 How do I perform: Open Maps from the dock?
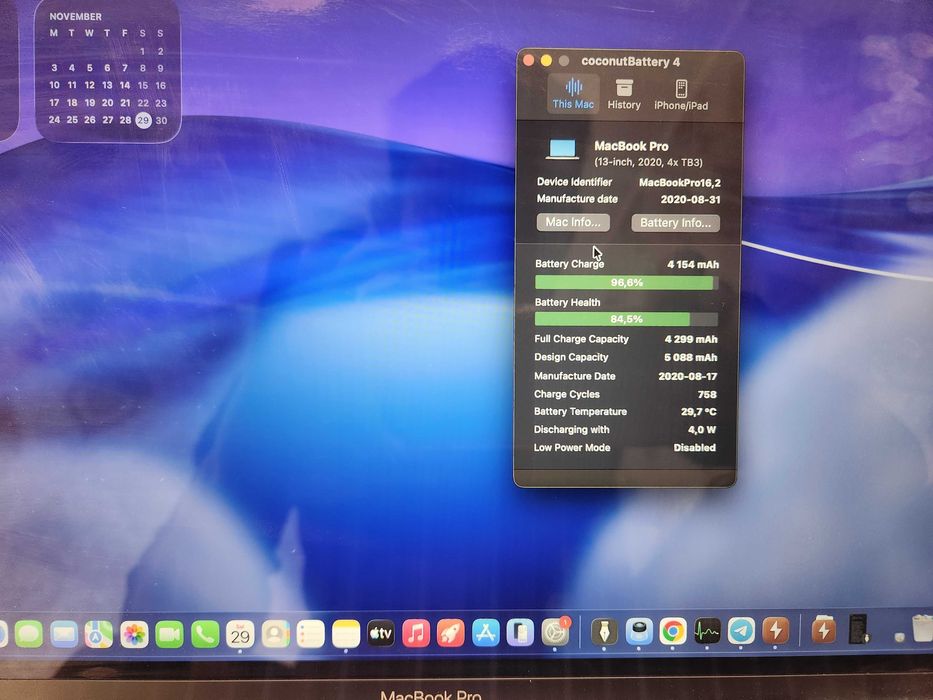tap(99, 634)
